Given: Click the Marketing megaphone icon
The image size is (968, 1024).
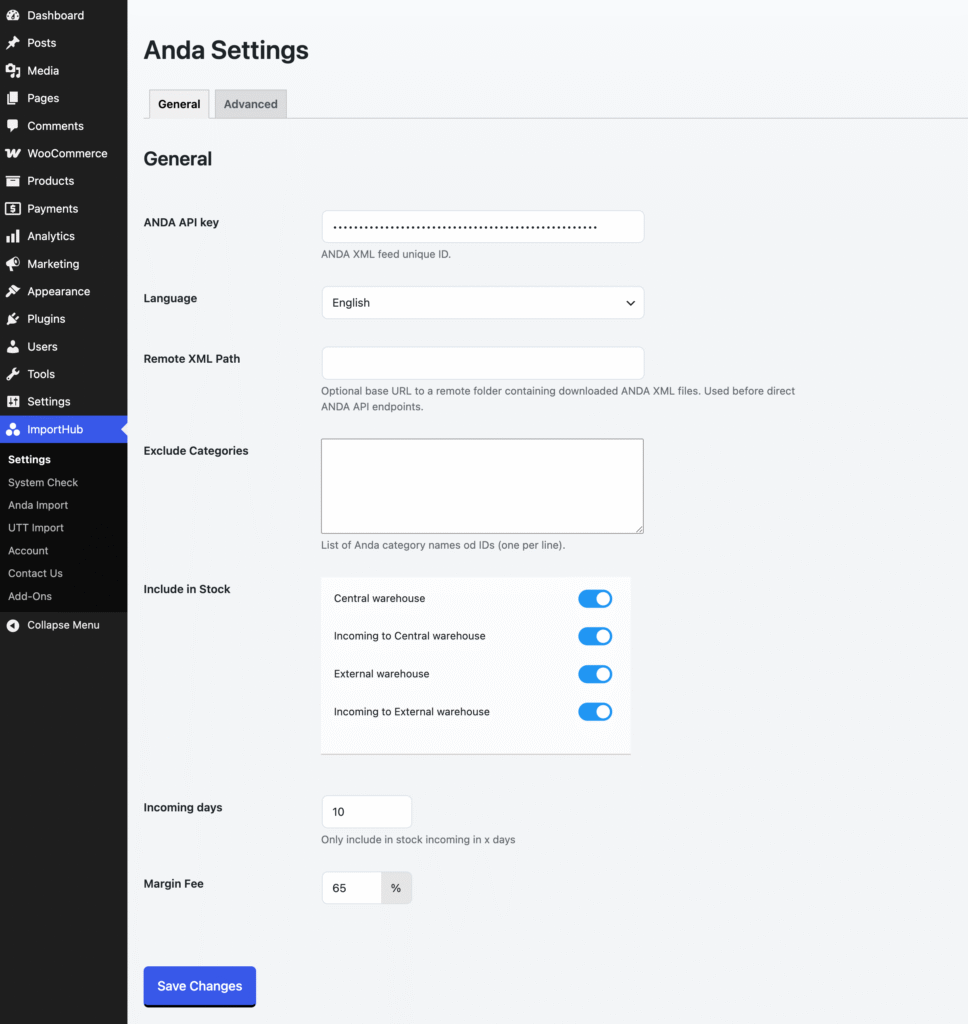Looking at the screenshot, I should [x=12, y=264].
